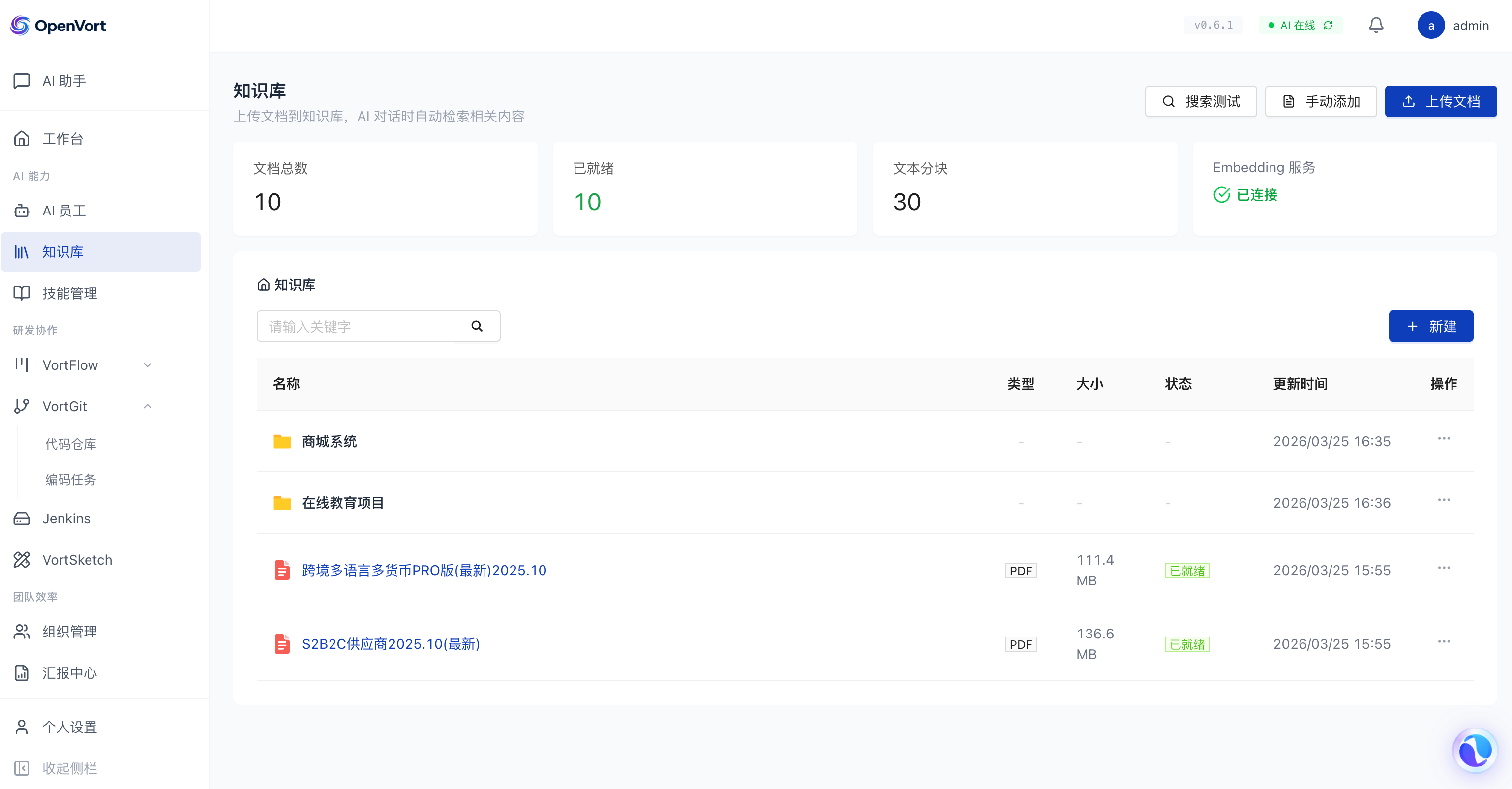
Task: Click the 新建 button
Action: pyautogui.click(x=1430, y=327)
